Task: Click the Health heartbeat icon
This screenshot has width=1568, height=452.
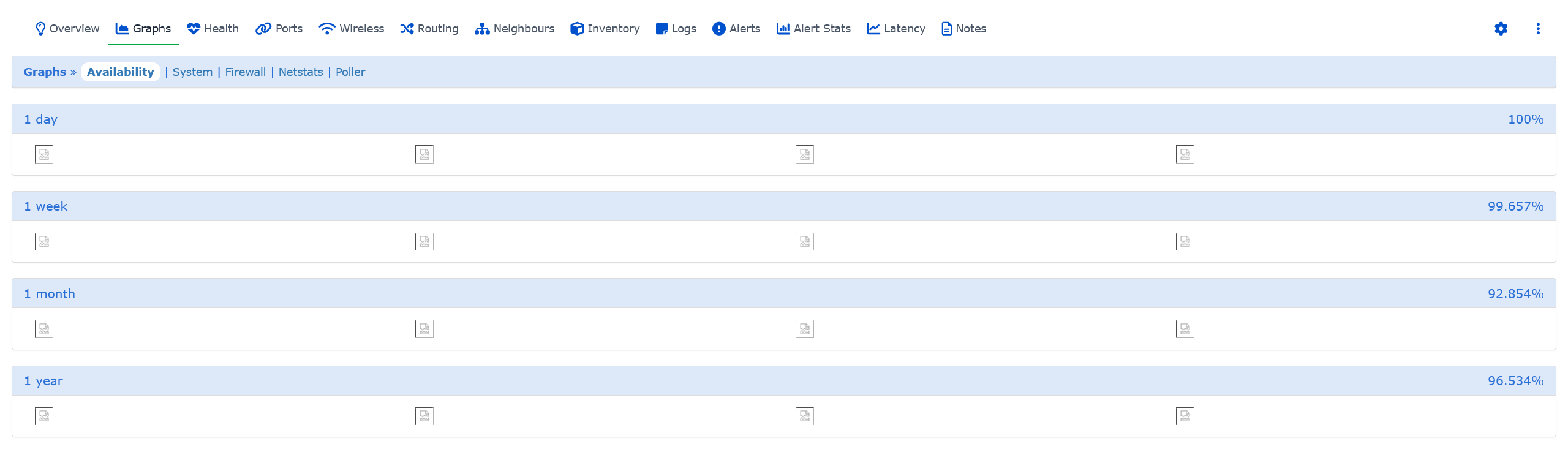Action: (194, 29)
